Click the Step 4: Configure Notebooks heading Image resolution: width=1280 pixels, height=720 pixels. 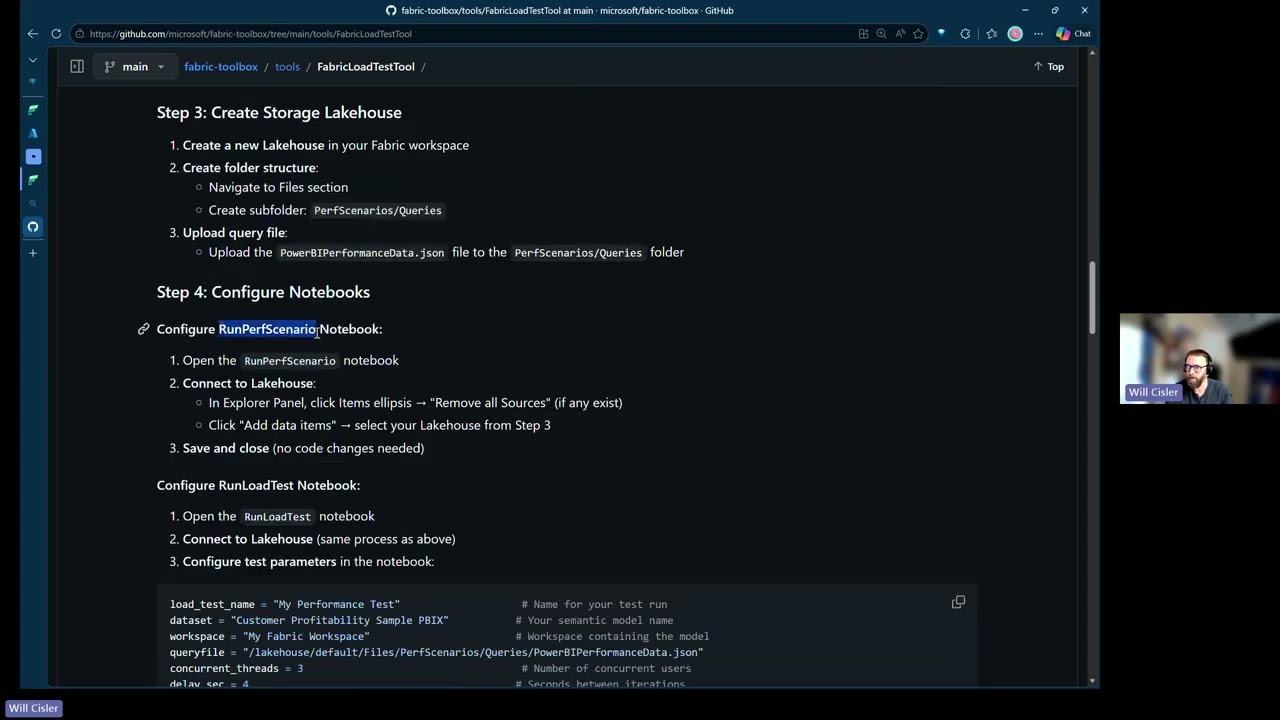tap(263, 292)
